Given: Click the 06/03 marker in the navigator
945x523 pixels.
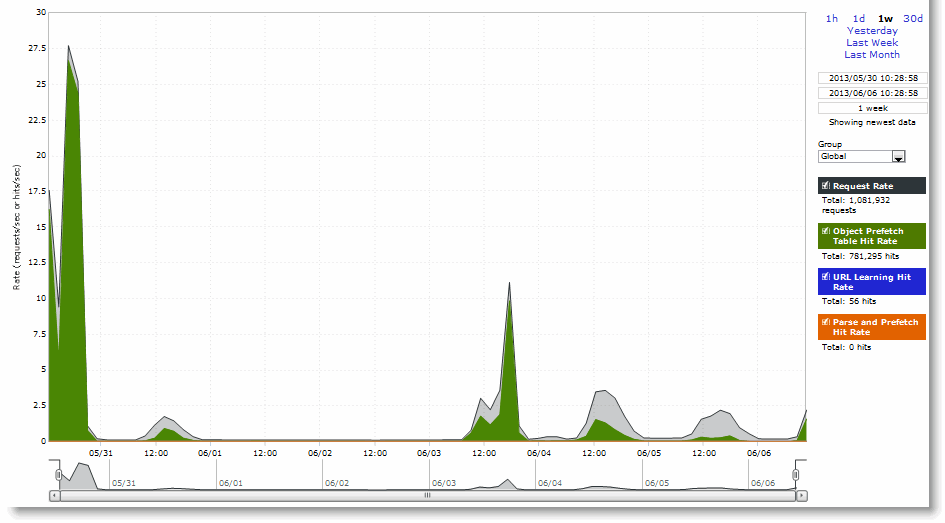Looking at the screenshot, I should 444,483.
